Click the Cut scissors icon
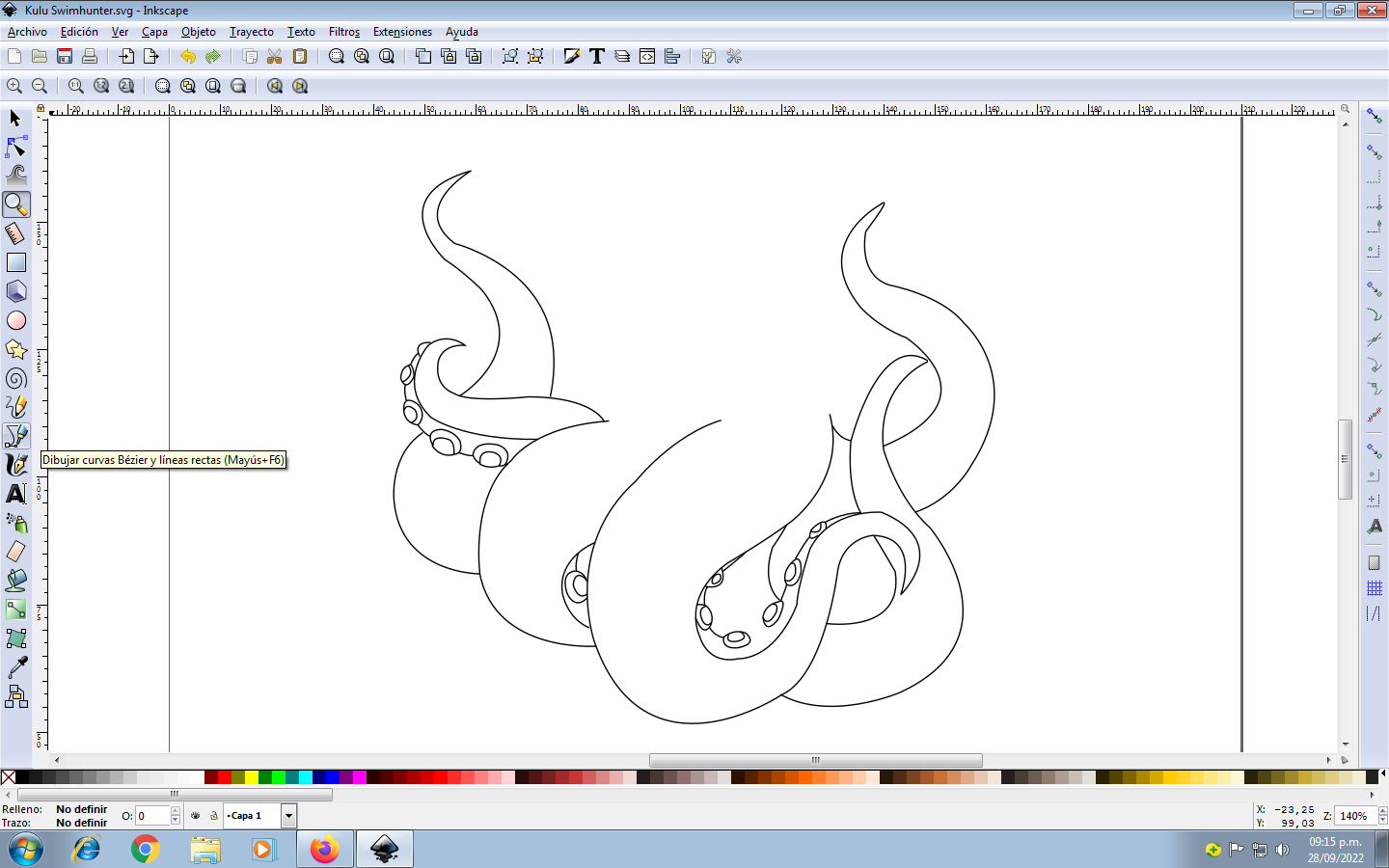 point(275,56)
